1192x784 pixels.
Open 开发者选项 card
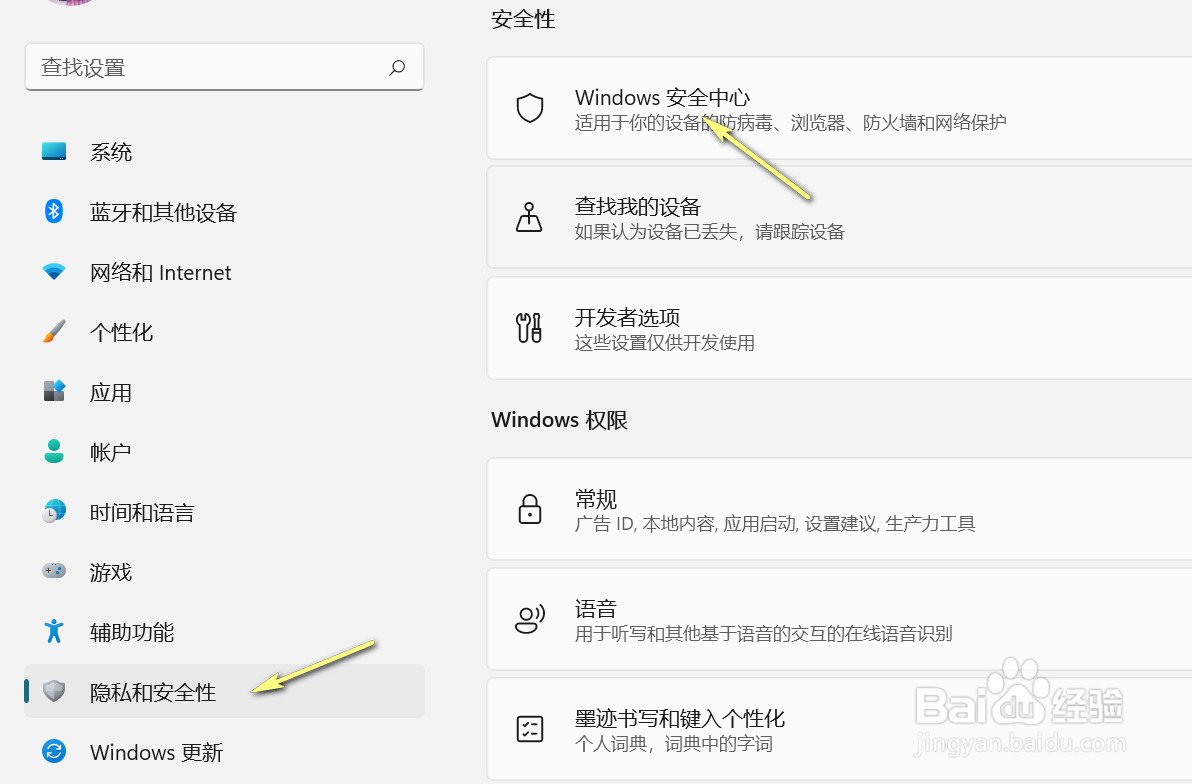[839, 328]
